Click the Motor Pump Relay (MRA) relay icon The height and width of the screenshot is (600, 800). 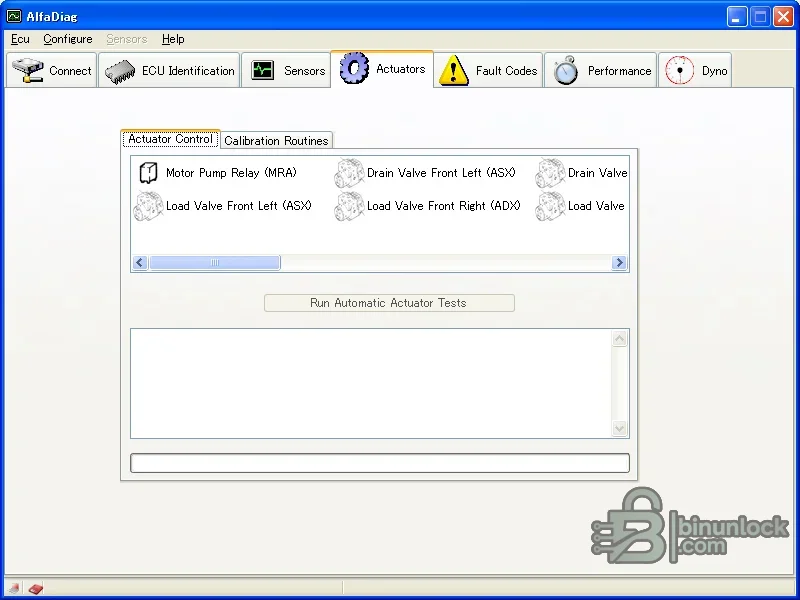coord(148,173)
